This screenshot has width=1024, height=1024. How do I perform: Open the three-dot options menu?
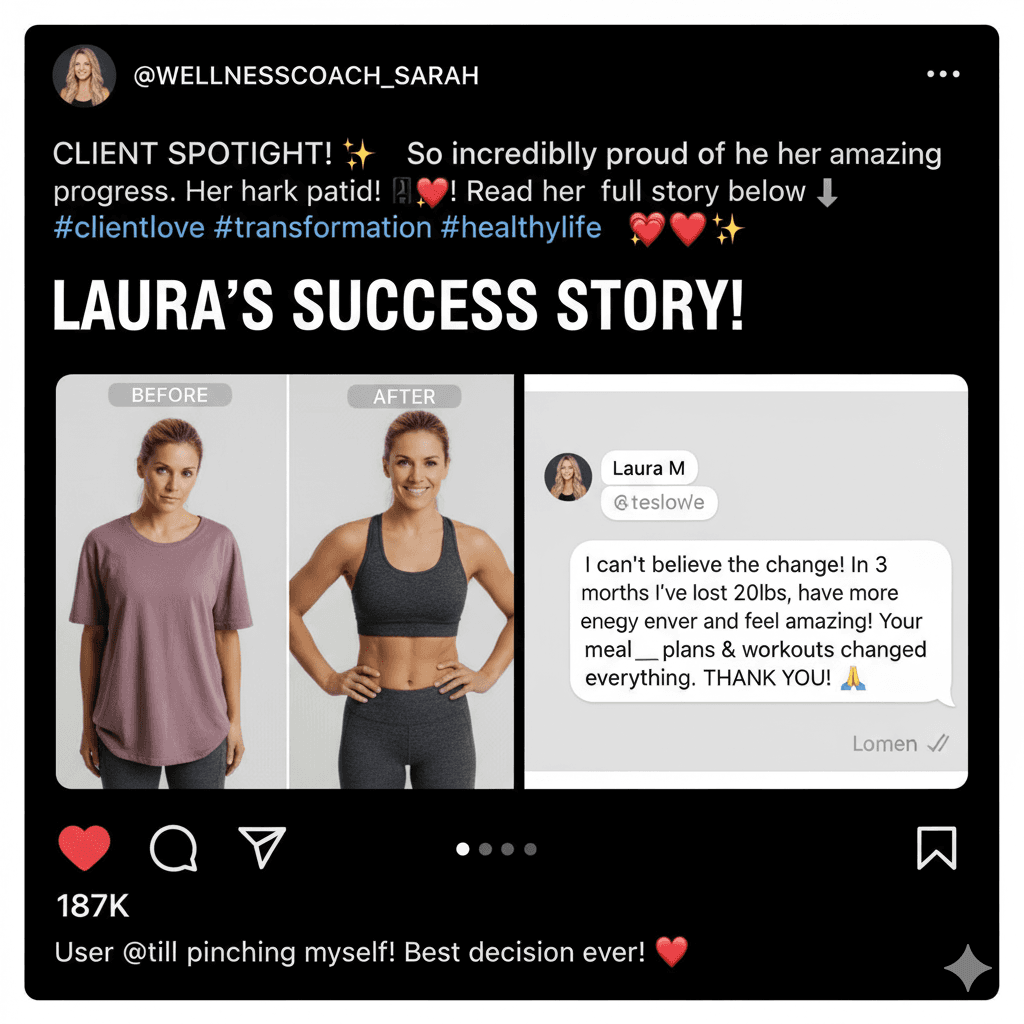click(943, 74)
